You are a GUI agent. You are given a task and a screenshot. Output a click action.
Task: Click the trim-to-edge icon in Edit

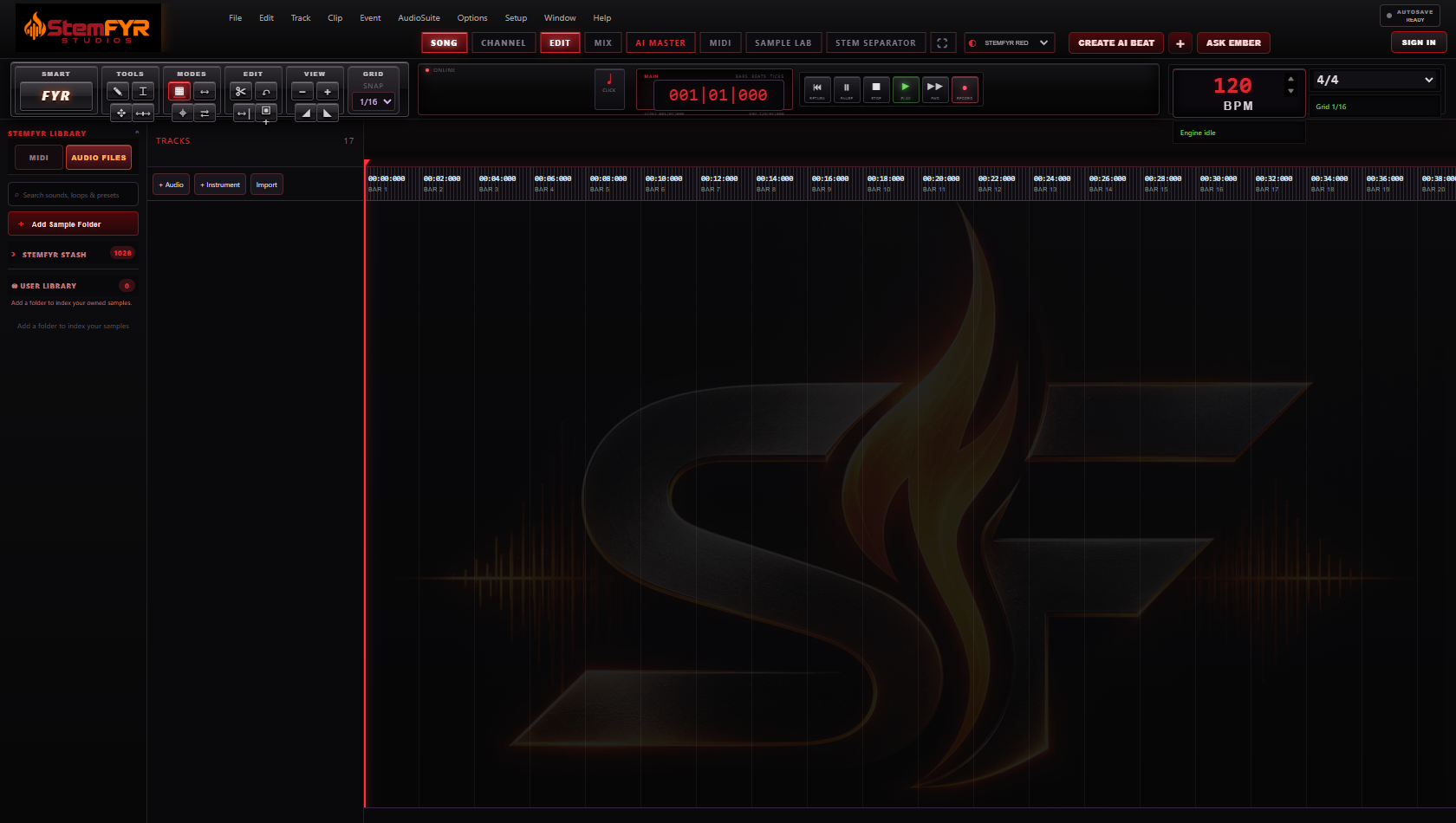pos(244,113)
